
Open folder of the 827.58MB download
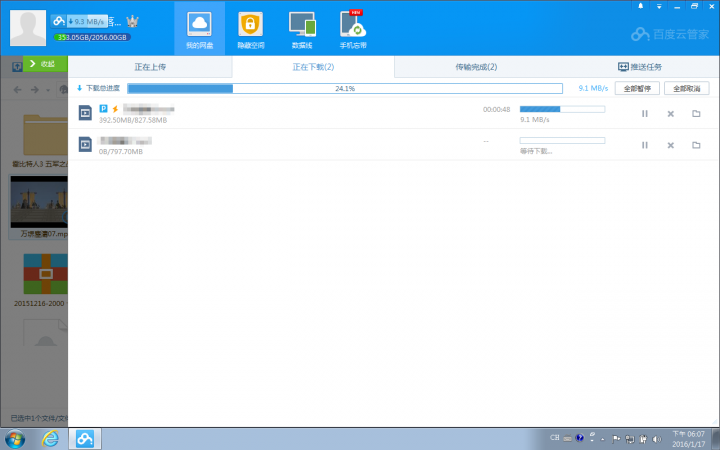point(696,113)
